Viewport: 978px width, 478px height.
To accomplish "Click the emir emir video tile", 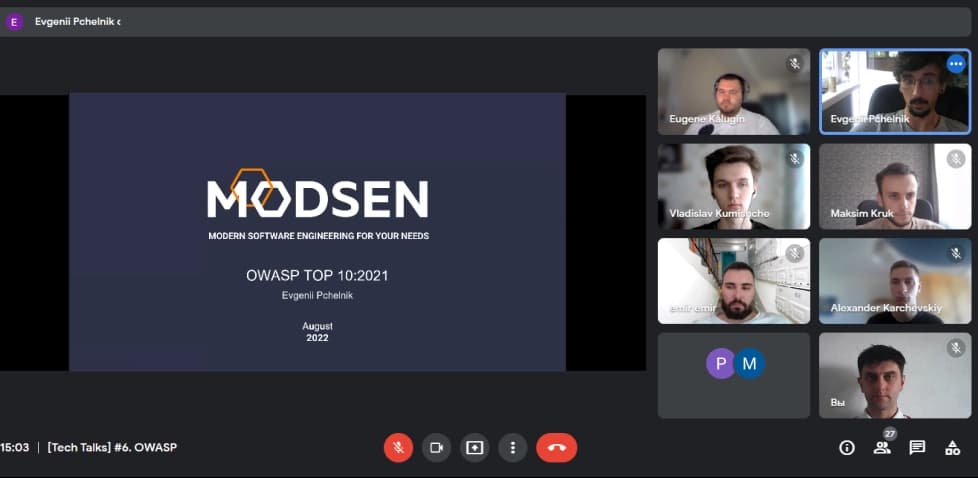I will [x=733, y=280].
